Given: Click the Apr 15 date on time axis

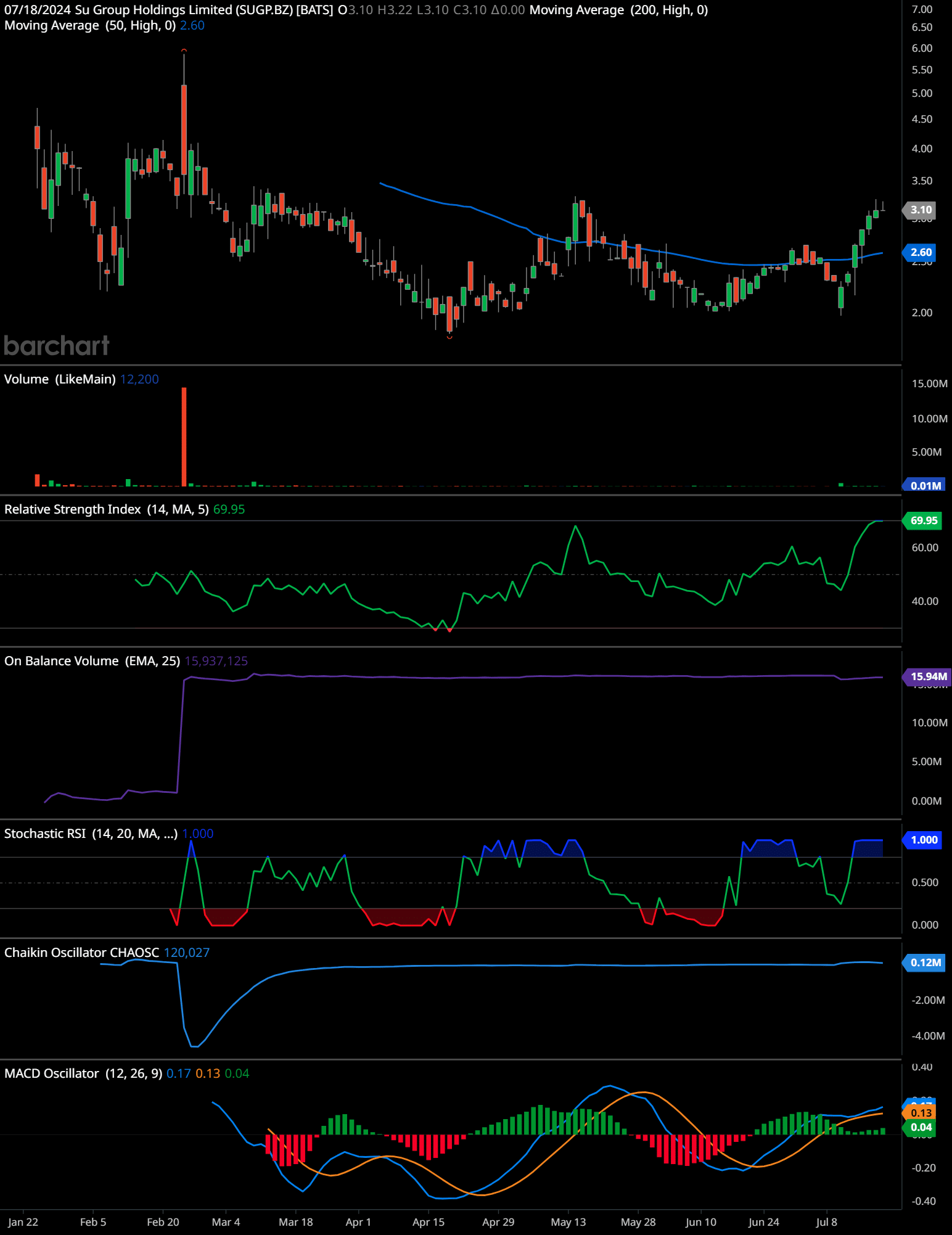Looking at the screenshot, I should pos(429,1222).
